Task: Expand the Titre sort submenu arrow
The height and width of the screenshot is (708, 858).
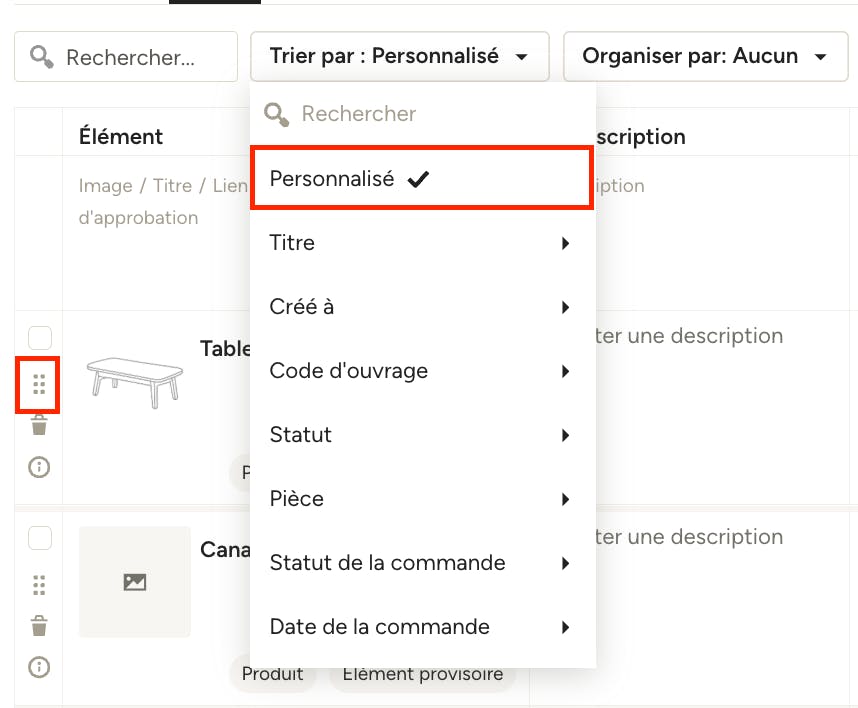Action: (x=566, y=243)
